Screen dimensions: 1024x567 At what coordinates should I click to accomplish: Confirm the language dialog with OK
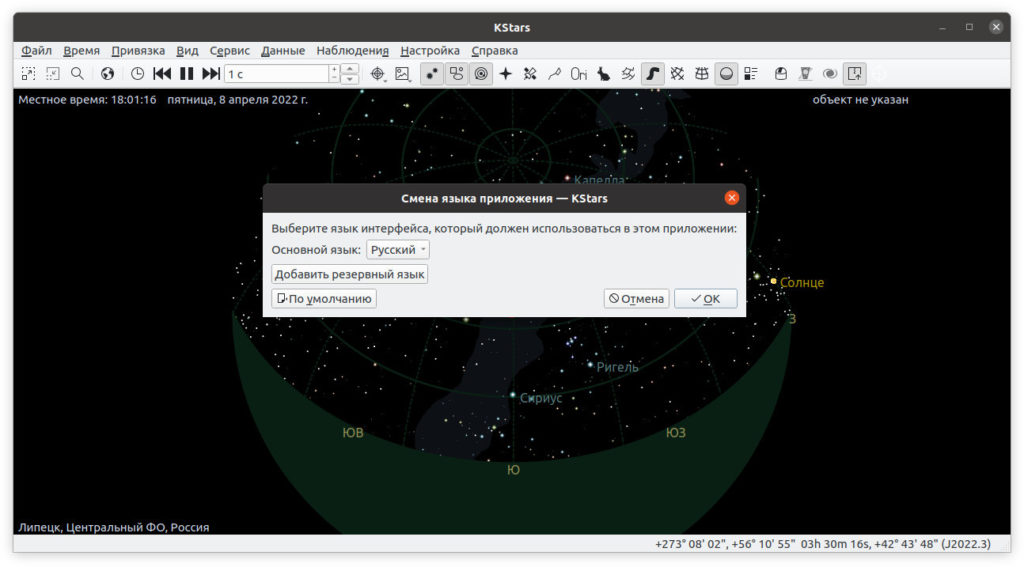pos(705,299)
